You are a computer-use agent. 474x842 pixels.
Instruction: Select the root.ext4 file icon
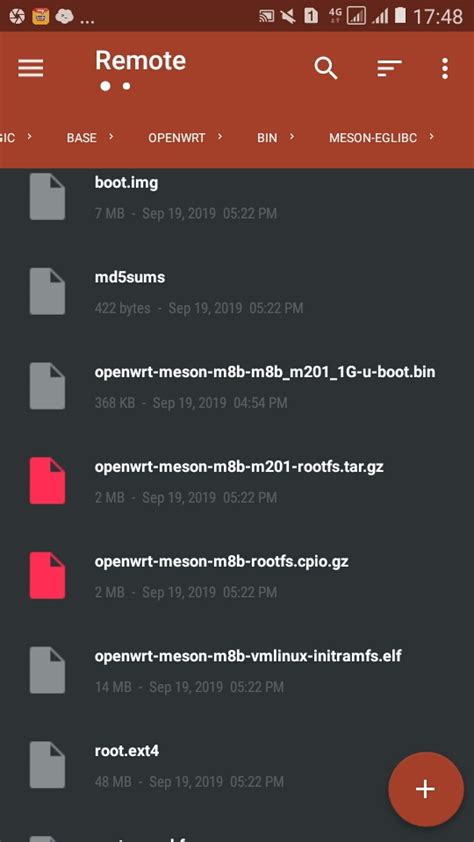click(47, 765)
